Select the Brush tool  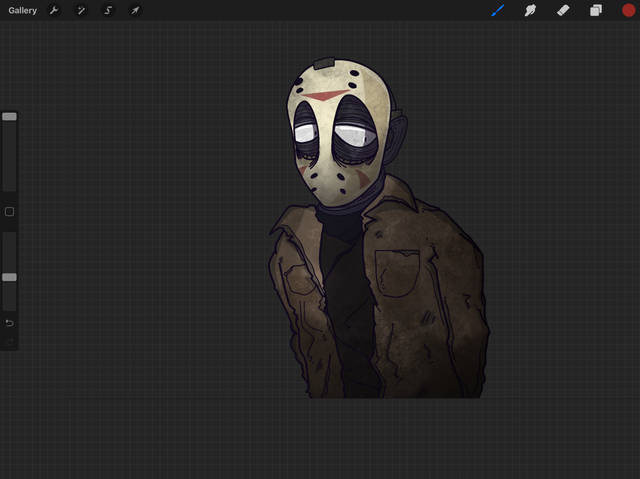click(497, 11)
